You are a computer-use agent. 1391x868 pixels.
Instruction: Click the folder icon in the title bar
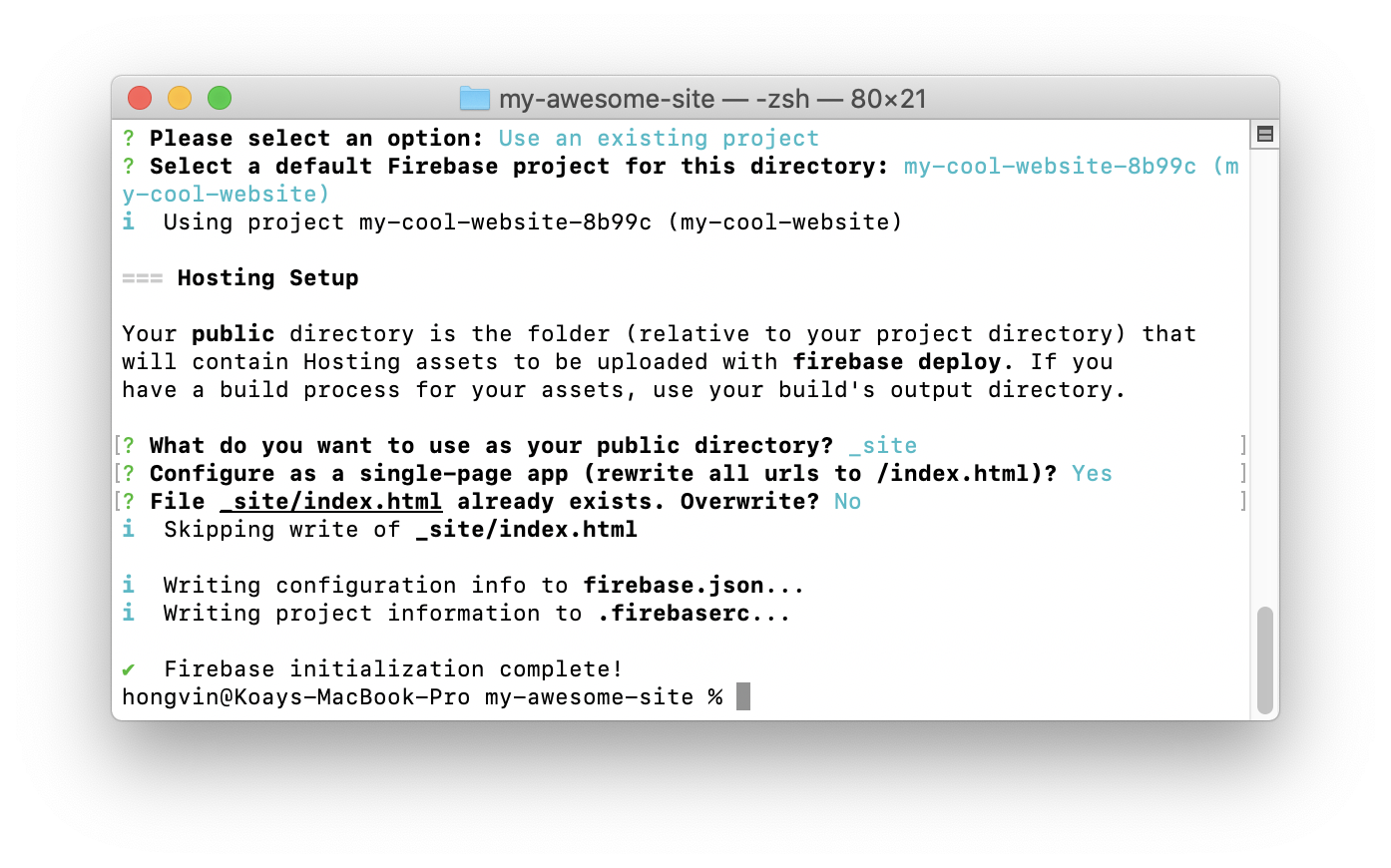click(475, 99)
